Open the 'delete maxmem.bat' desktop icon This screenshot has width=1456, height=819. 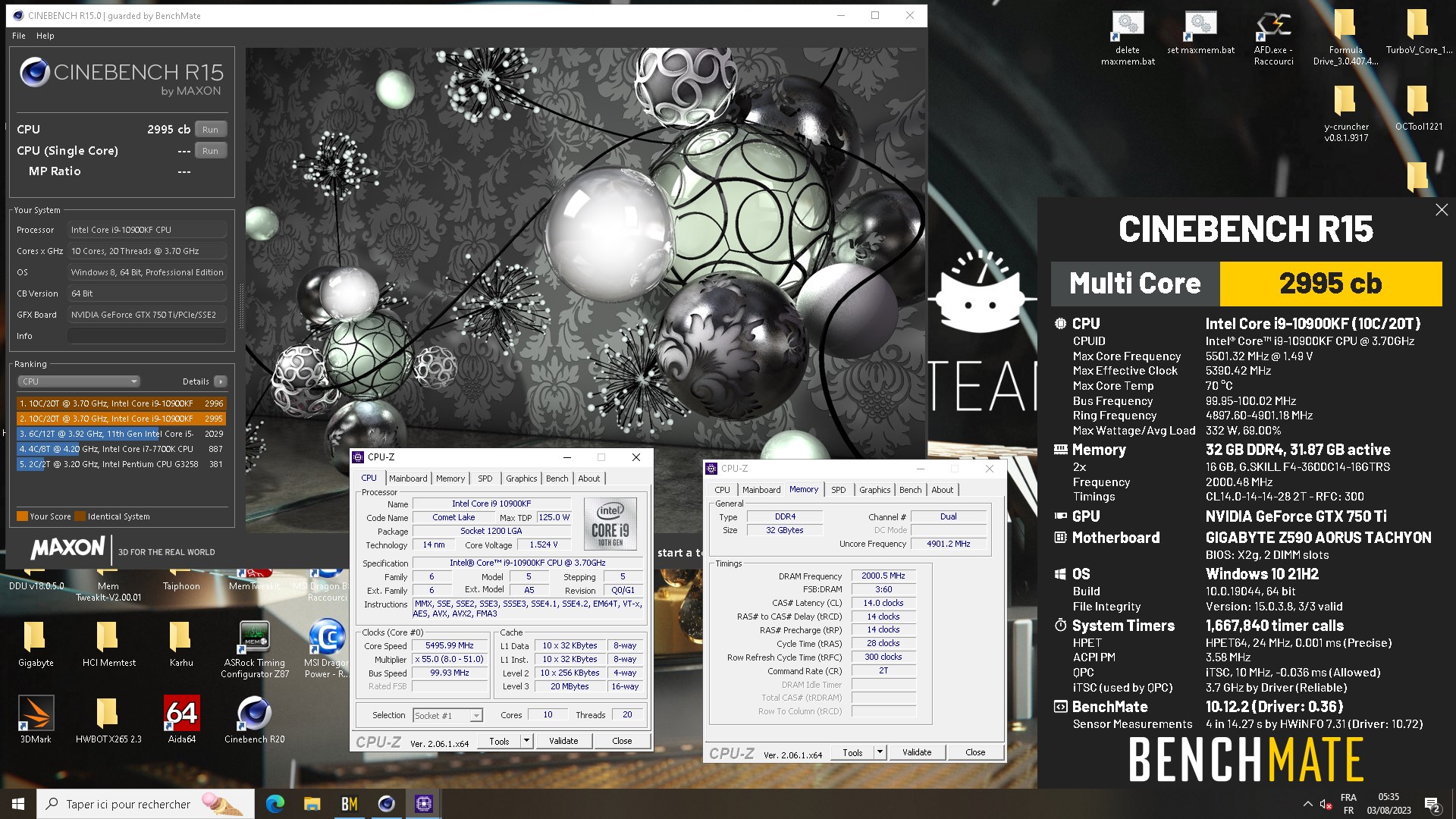click(x=1128, y=38)
